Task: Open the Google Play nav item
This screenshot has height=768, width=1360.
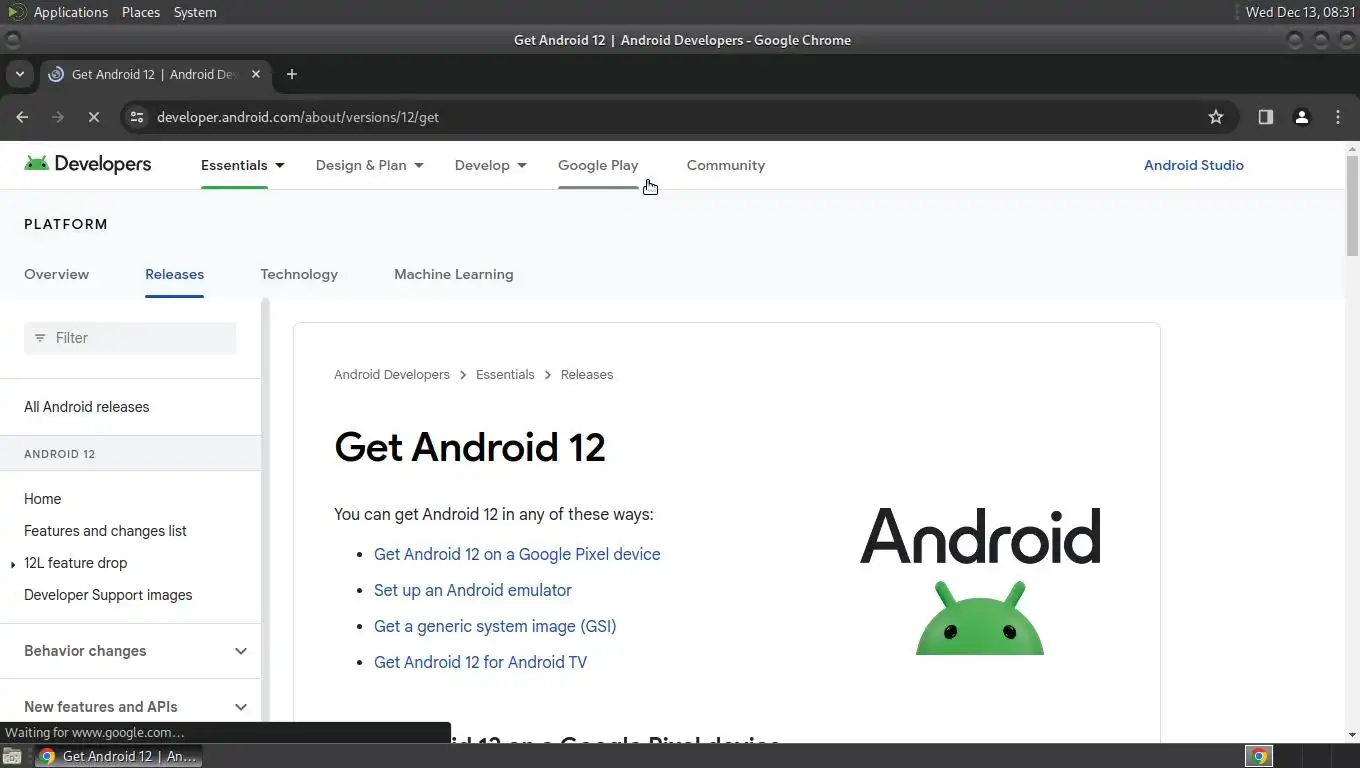Action: pos(598,165)
